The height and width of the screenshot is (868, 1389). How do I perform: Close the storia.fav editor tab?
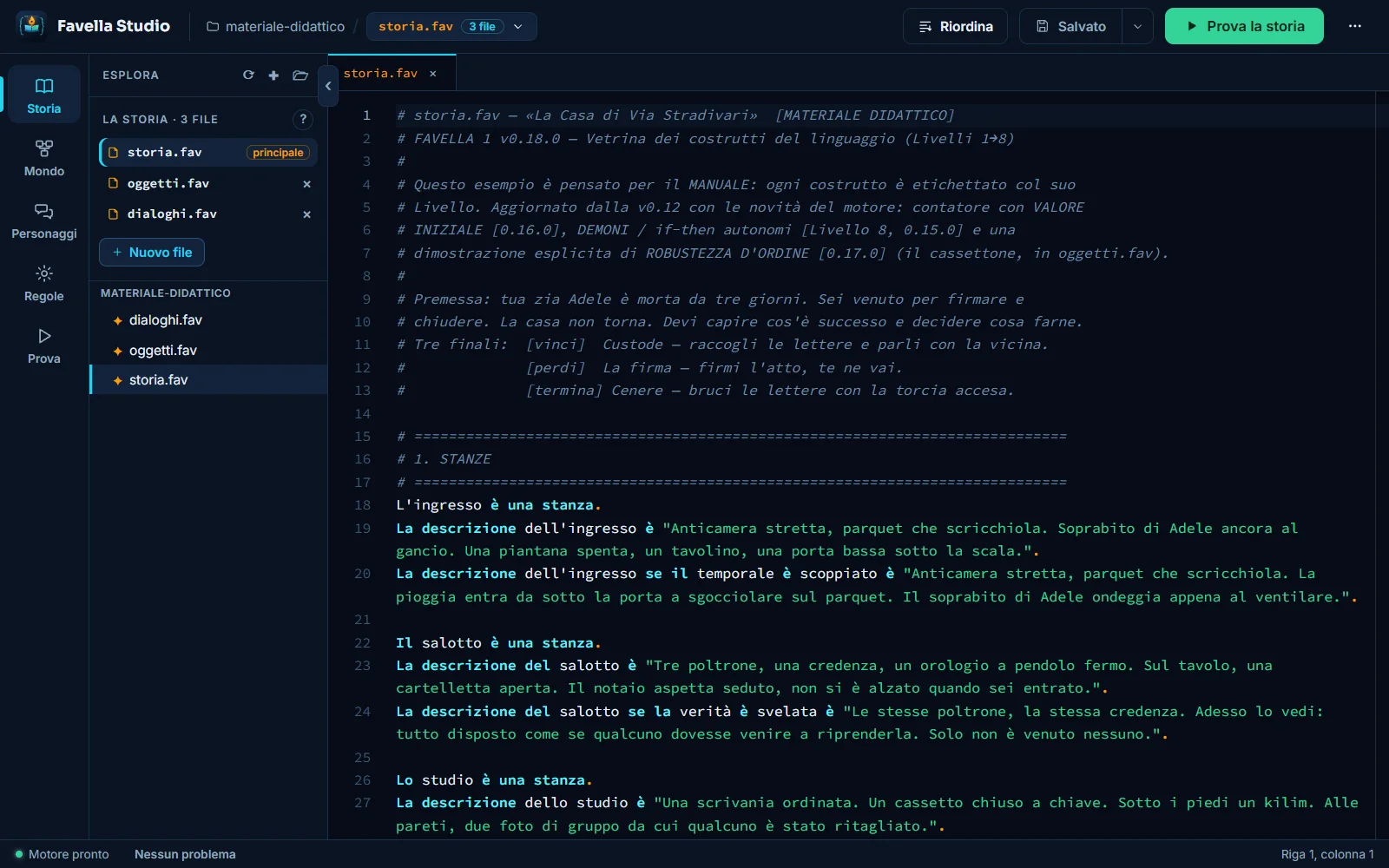(x=433, y=74)
